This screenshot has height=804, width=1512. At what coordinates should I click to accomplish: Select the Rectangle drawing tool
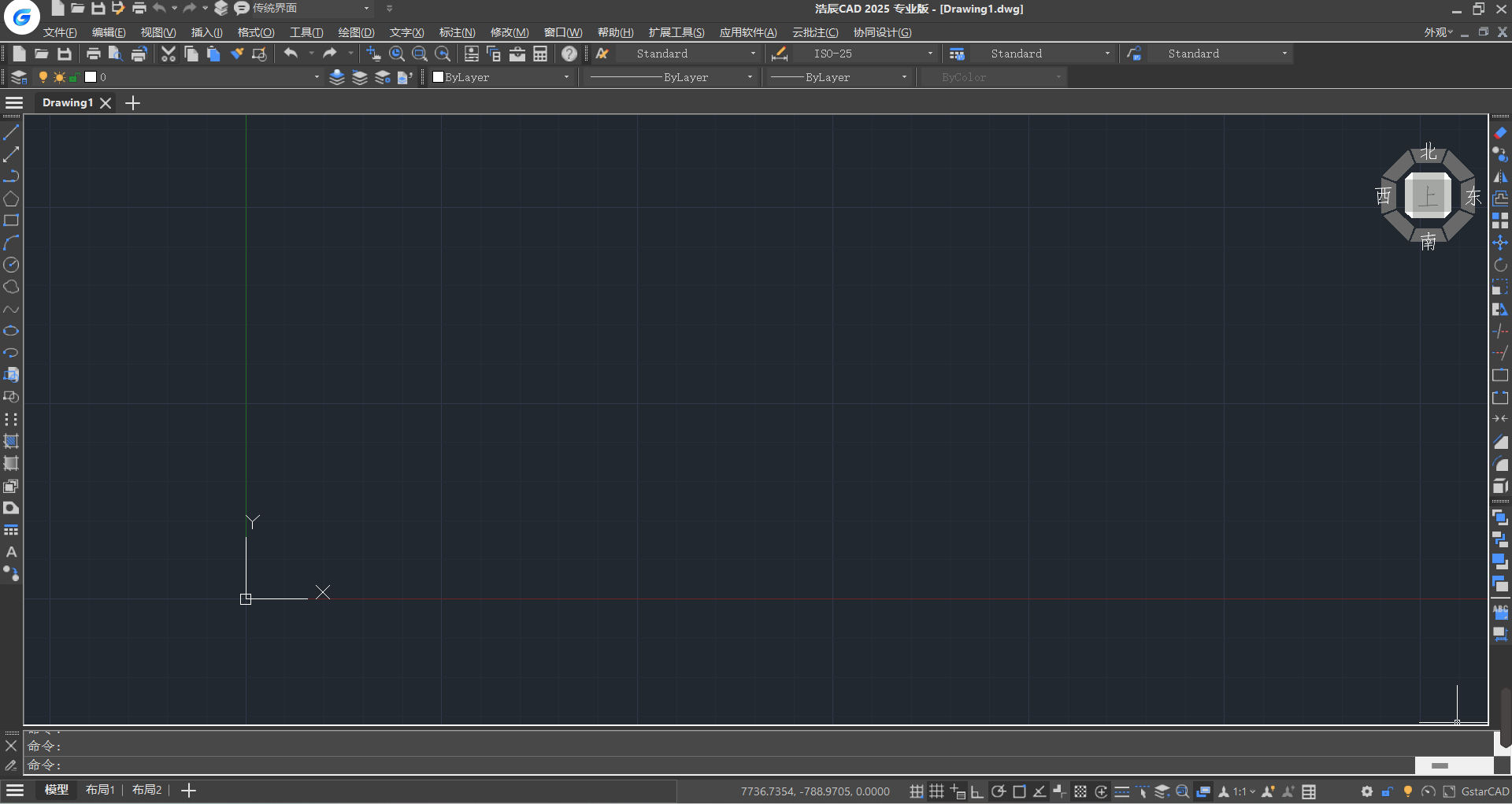[x=11, y=220]
